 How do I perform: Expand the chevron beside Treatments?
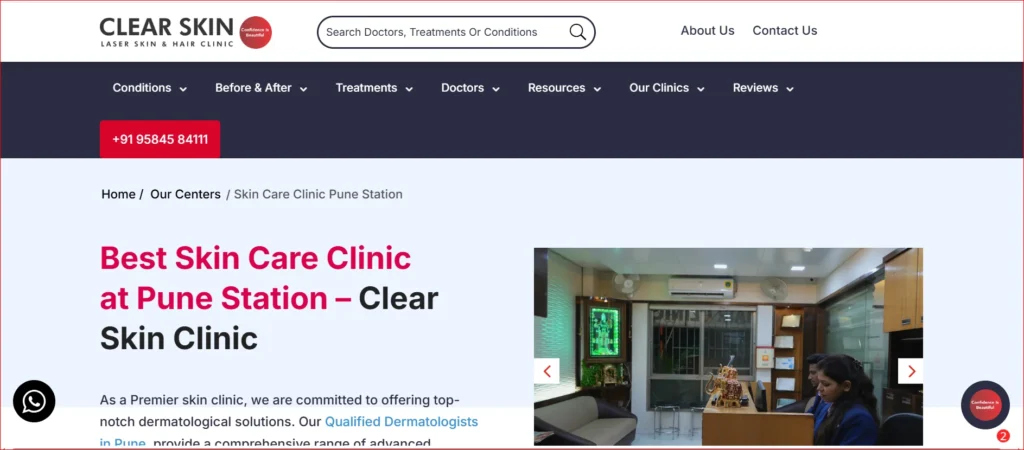[409, 89]
